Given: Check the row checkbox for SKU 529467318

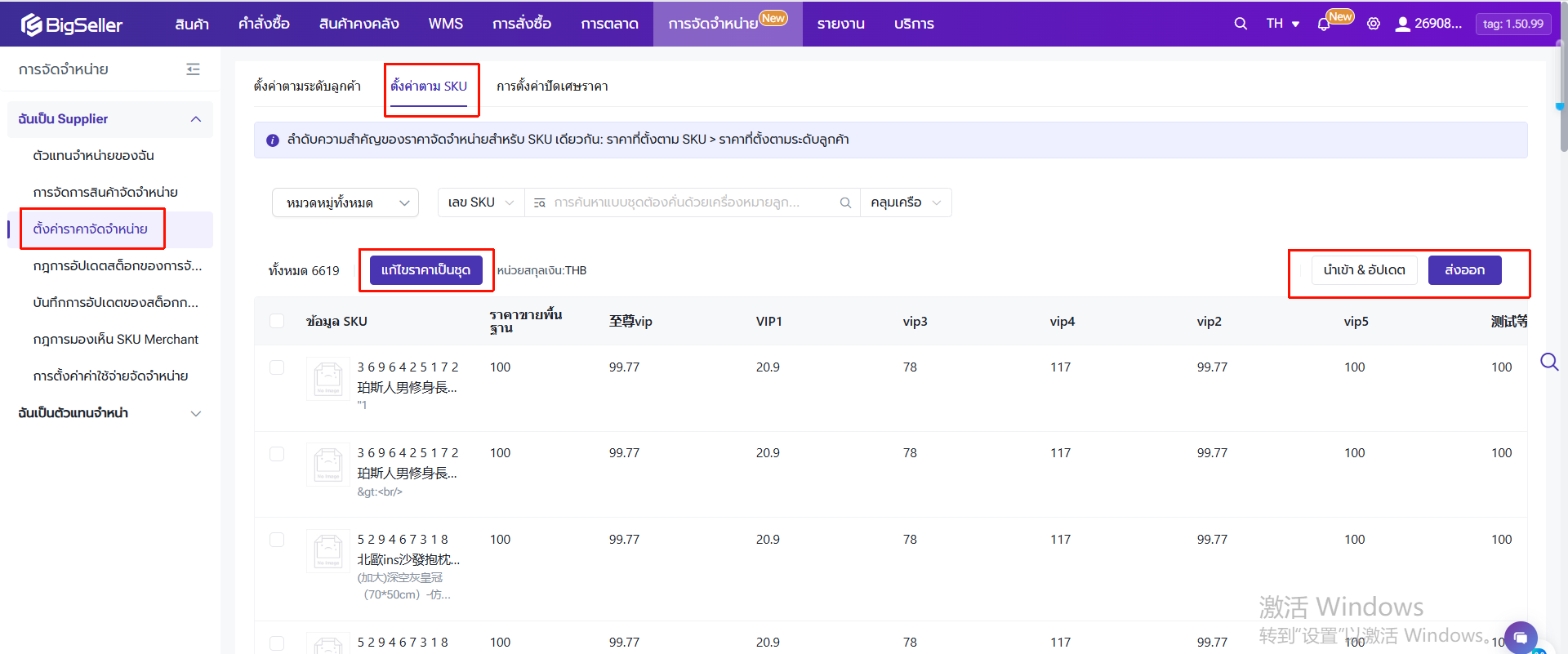Looking at the screenshot, I should (x=277, y=540).
